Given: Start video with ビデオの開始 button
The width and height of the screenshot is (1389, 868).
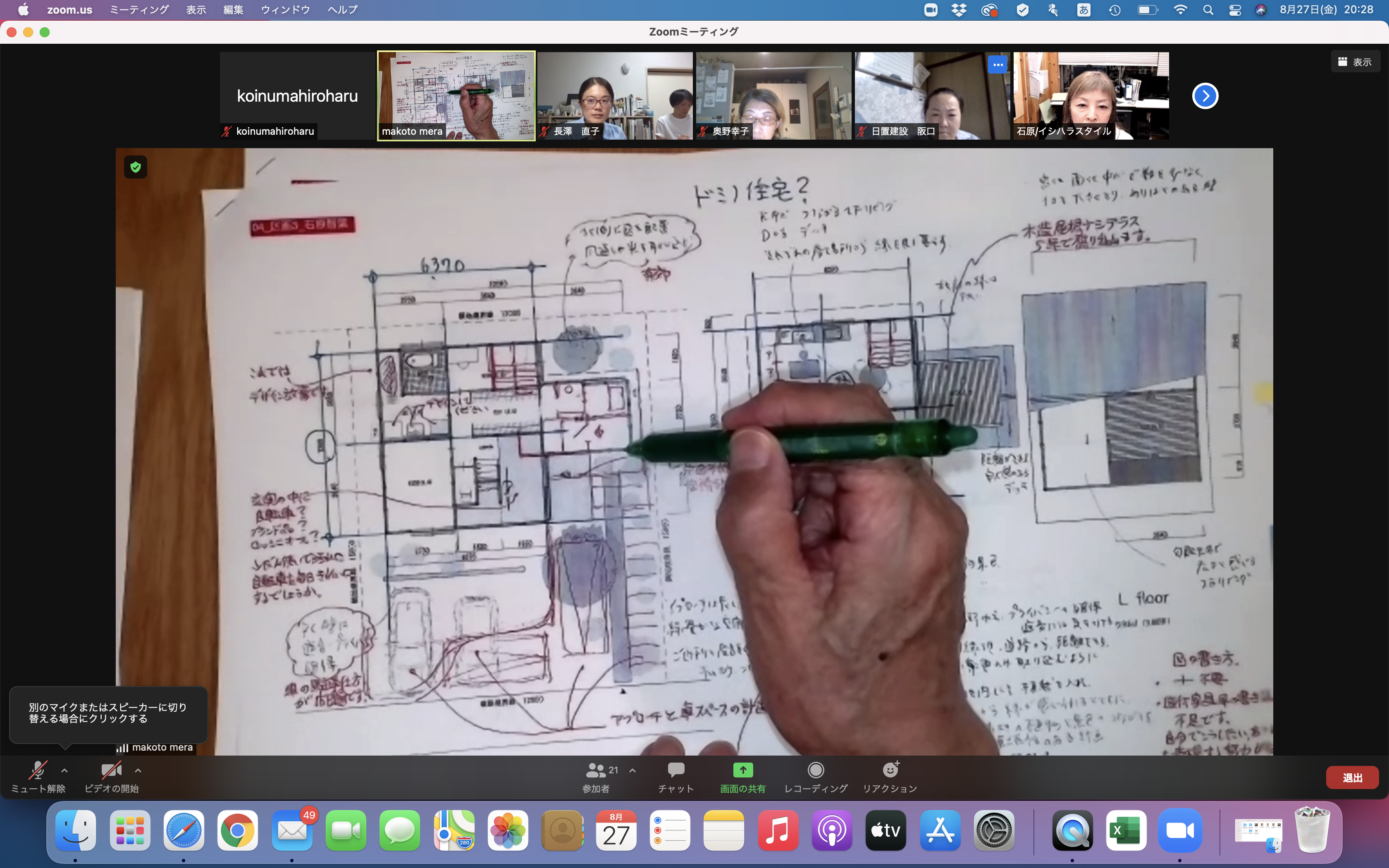Looking at the screenshot, I should [x=111, y=777].
